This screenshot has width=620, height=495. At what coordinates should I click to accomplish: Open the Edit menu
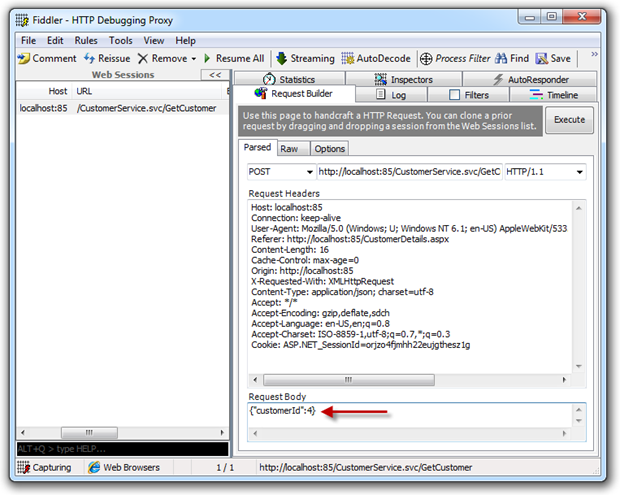[55, 41]
